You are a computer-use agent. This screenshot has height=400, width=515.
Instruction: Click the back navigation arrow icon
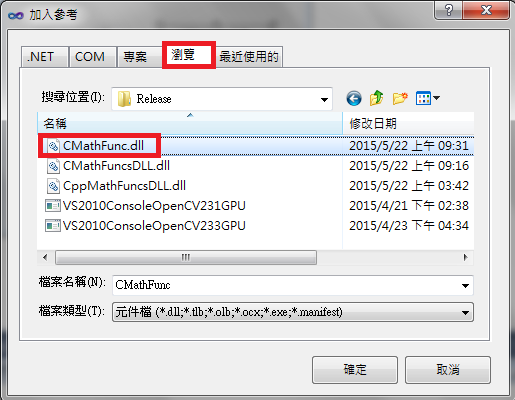[x=354, y=98]
